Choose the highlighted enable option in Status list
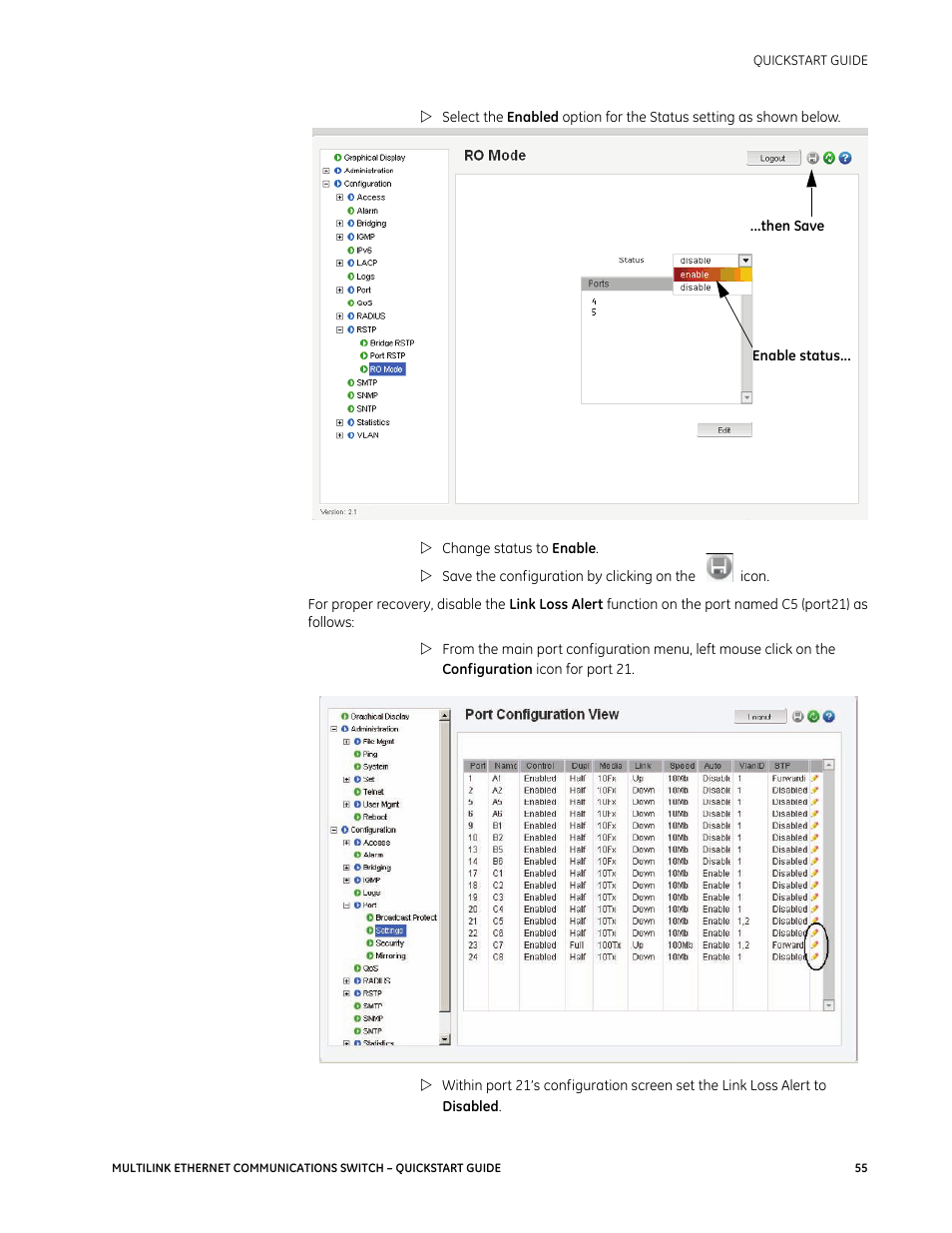The width and height of the screenshot is (952, 1233). 713,275
